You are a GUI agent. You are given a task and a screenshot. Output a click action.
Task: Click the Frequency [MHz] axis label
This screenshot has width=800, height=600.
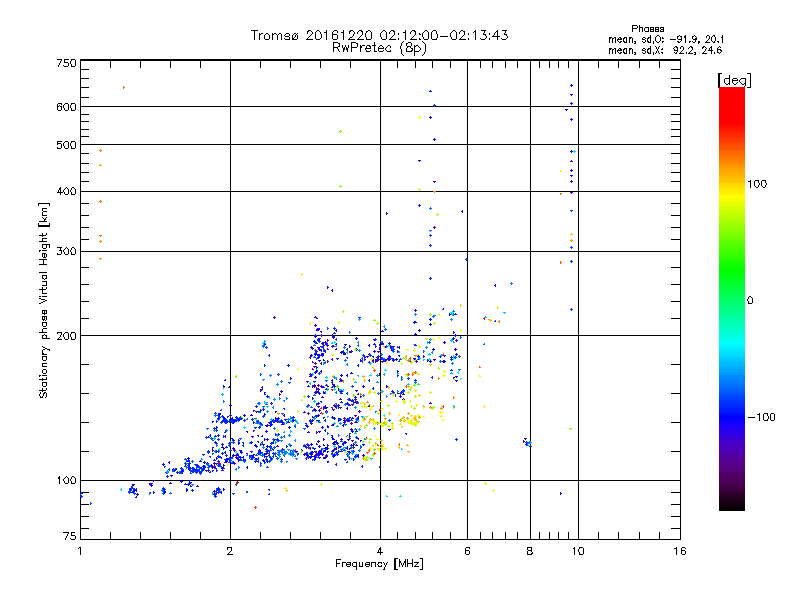379,564
